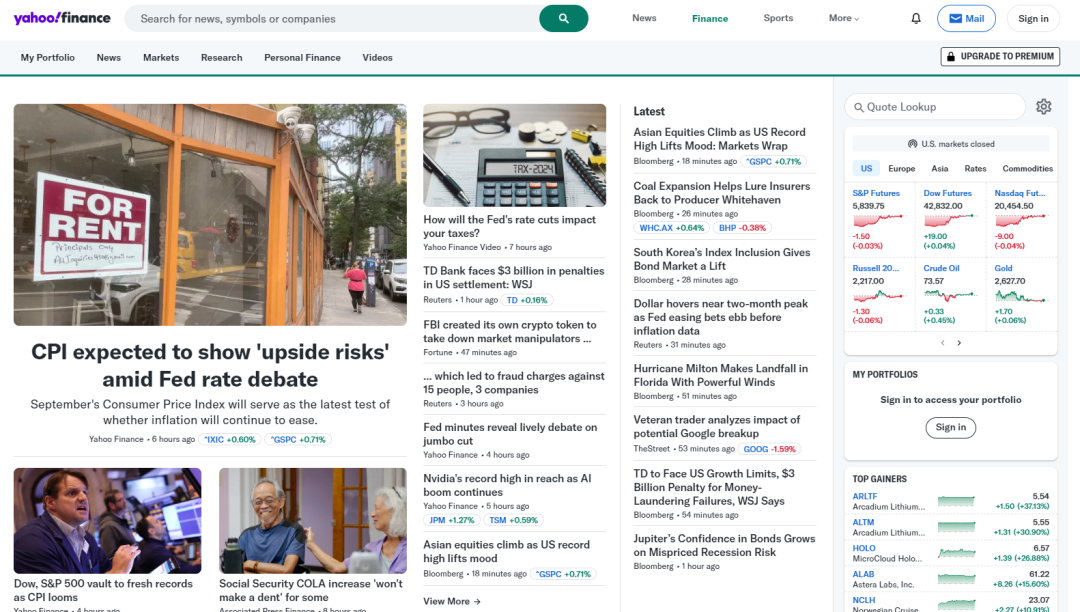The image size is (1080, 612).
Task: Expand the More dropdown menu
Action: [x=844, y=19]
